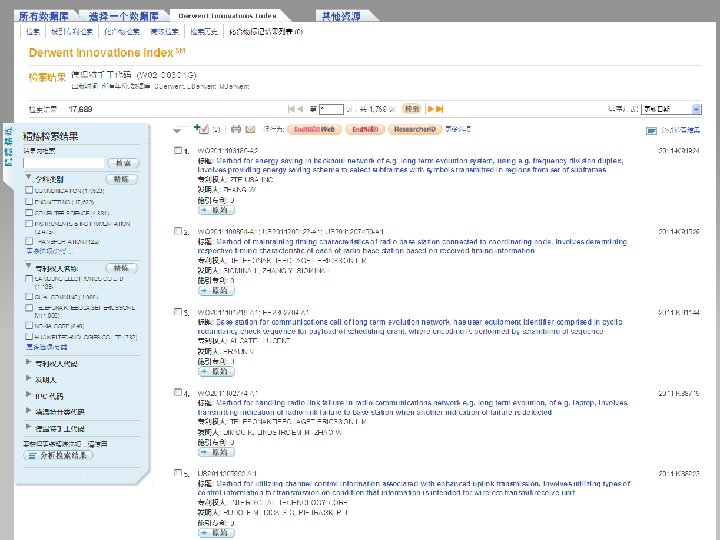Check the ENGINEERING subject area box
This screenshot has height=540, width=720.
(x=29, y=201)
